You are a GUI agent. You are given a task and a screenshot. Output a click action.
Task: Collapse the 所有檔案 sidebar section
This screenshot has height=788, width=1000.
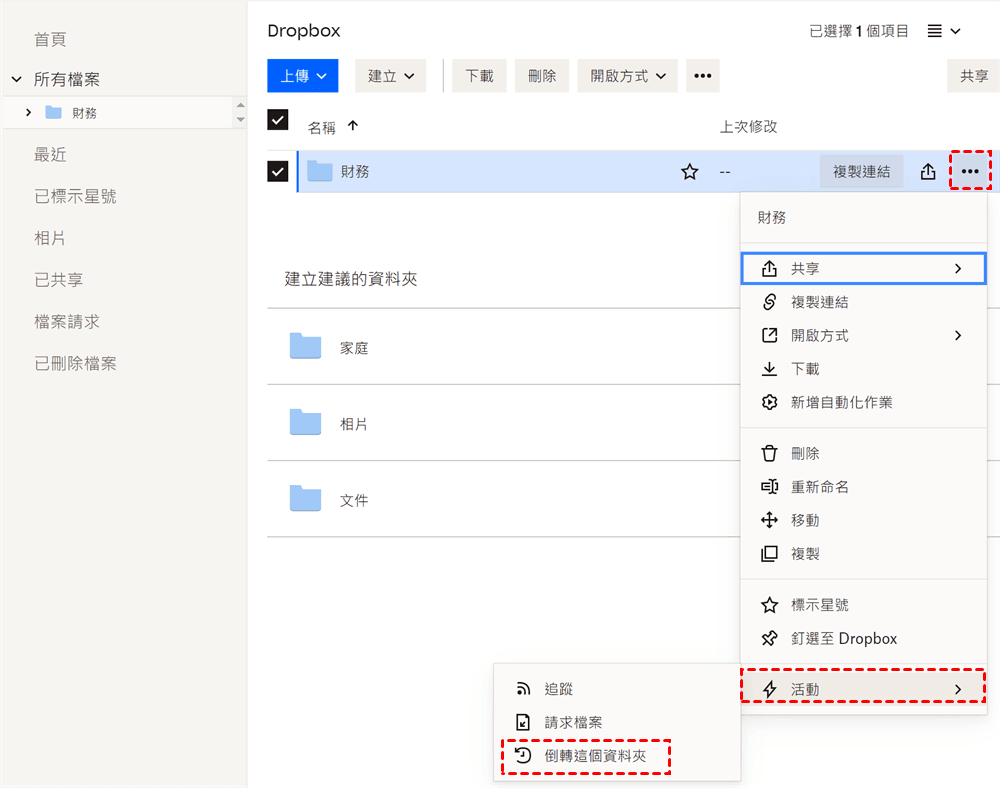pos(17,79)
